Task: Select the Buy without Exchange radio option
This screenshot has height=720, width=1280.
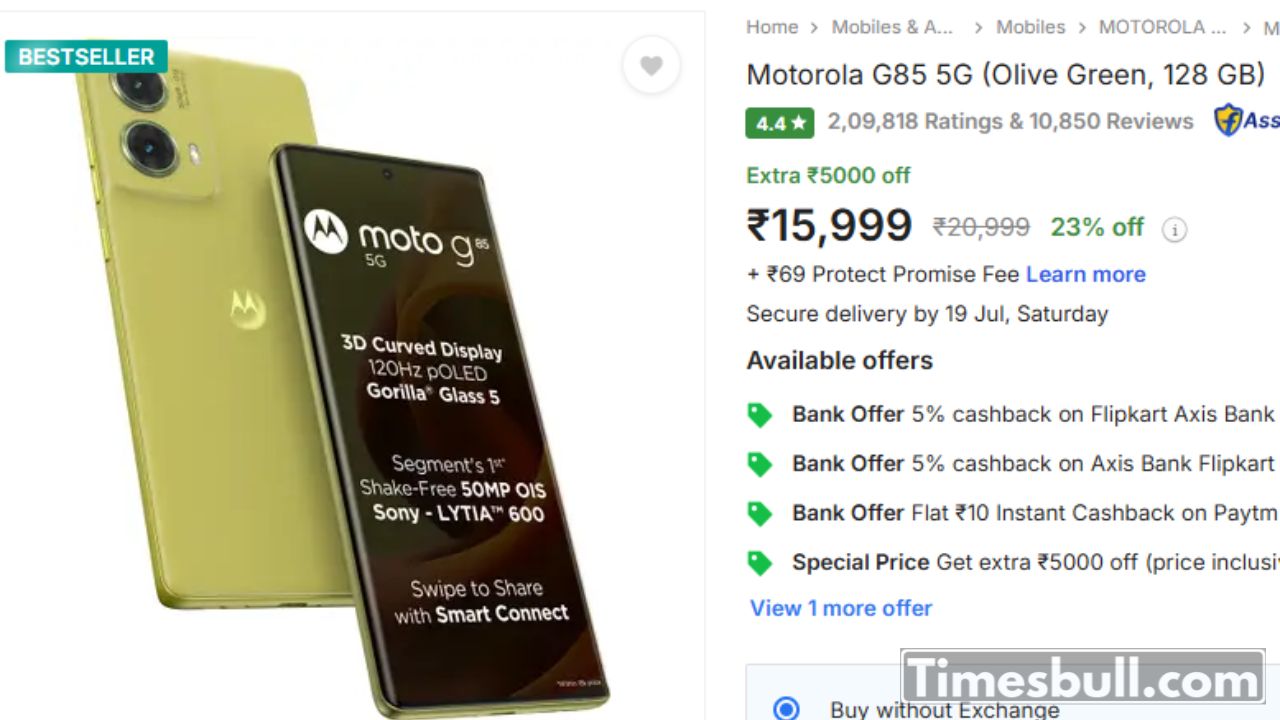Action: pyautogui.click(x=787, y=708)
